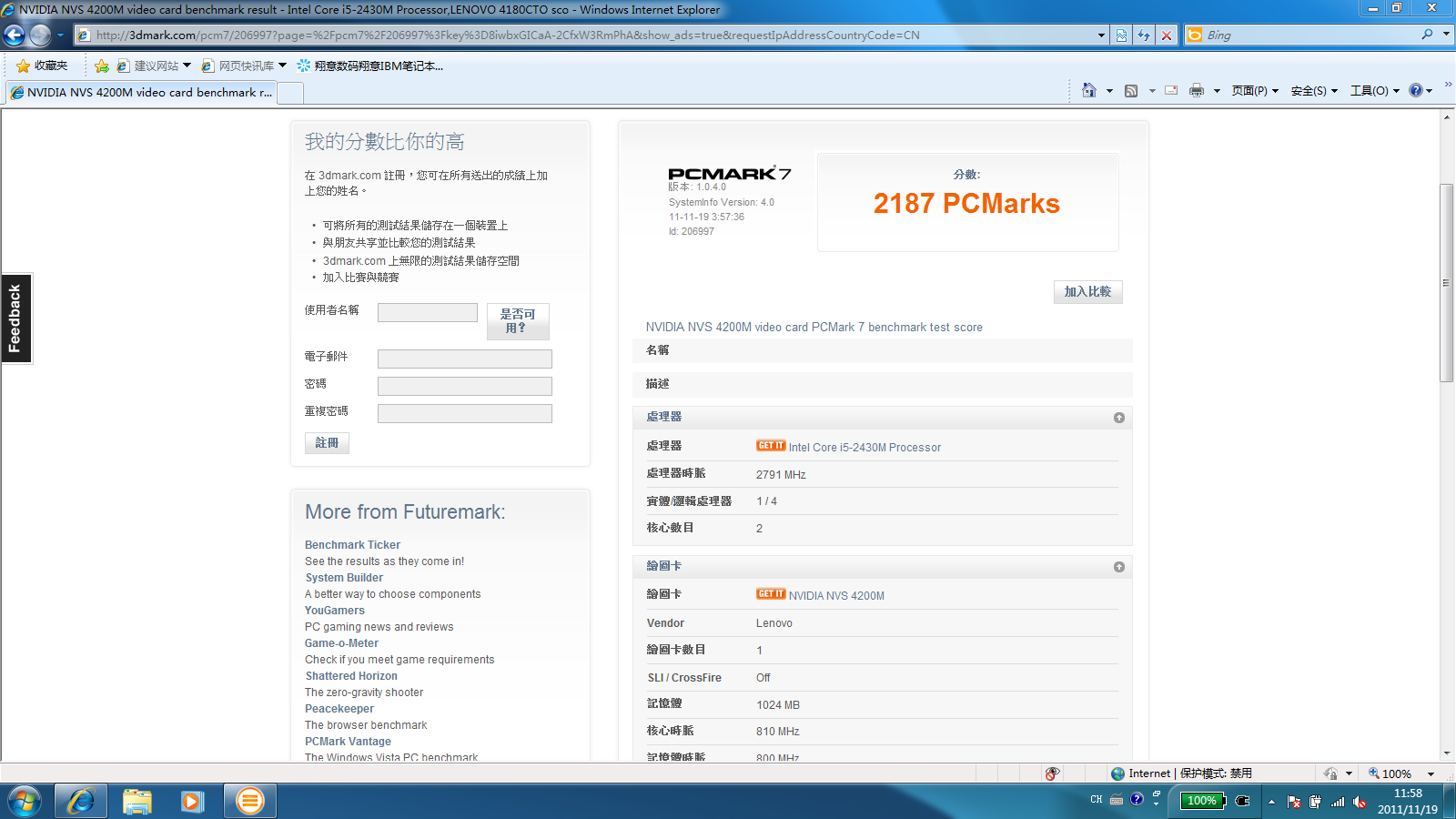This screenshot has height=819, width=1456.
Task: Click the muted volume tray icon
Action: click(x=1360, y=802)
